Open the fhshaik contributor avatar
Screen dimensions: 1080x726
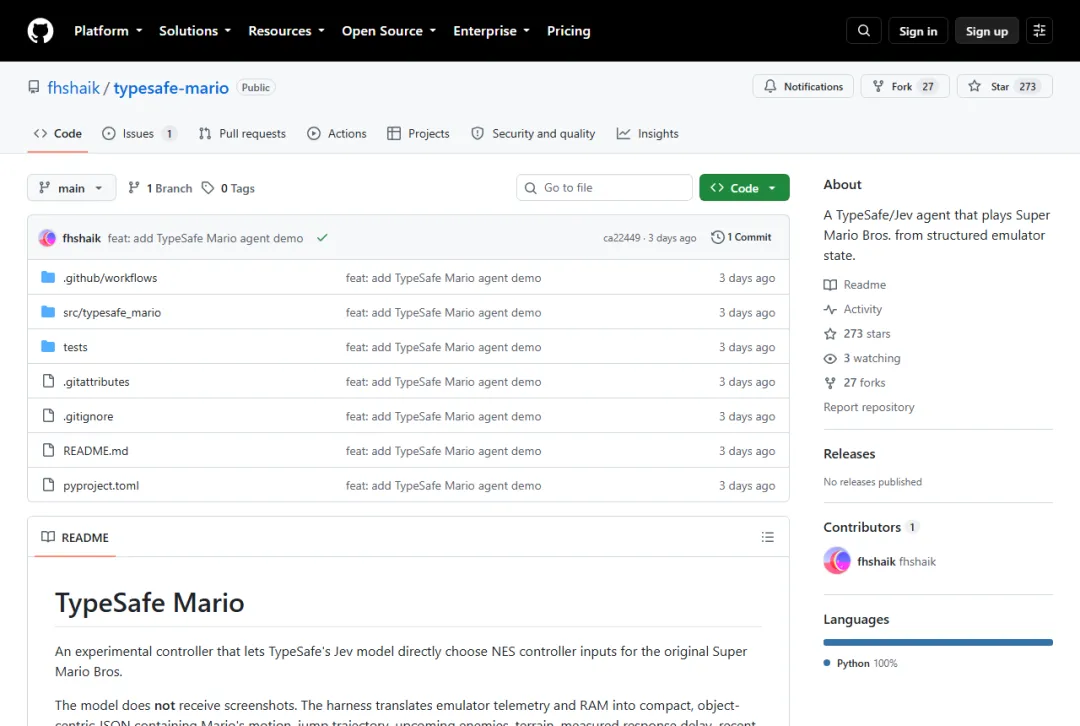[x=837, y=561]
